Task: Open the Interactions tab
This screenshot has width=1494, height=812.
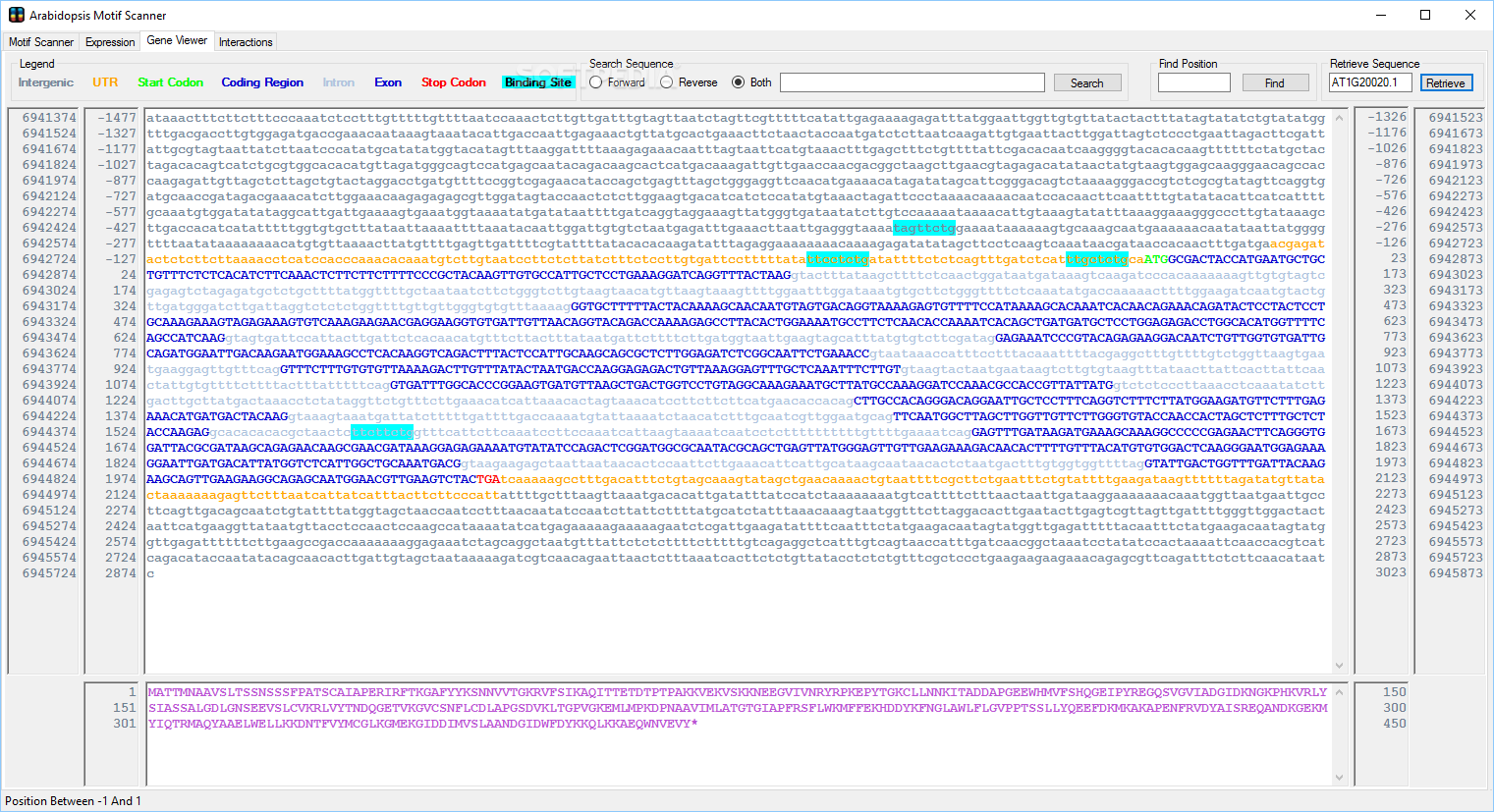Action: pyautogui.click(x=246, y=42)
